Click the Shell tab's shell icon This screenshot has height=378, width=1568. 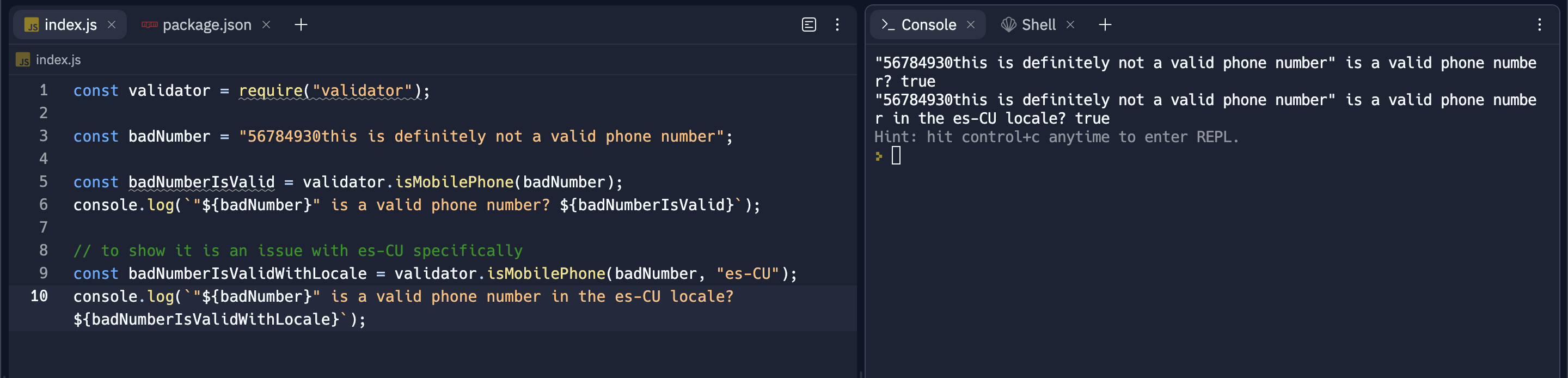(x=1008, y=25)
